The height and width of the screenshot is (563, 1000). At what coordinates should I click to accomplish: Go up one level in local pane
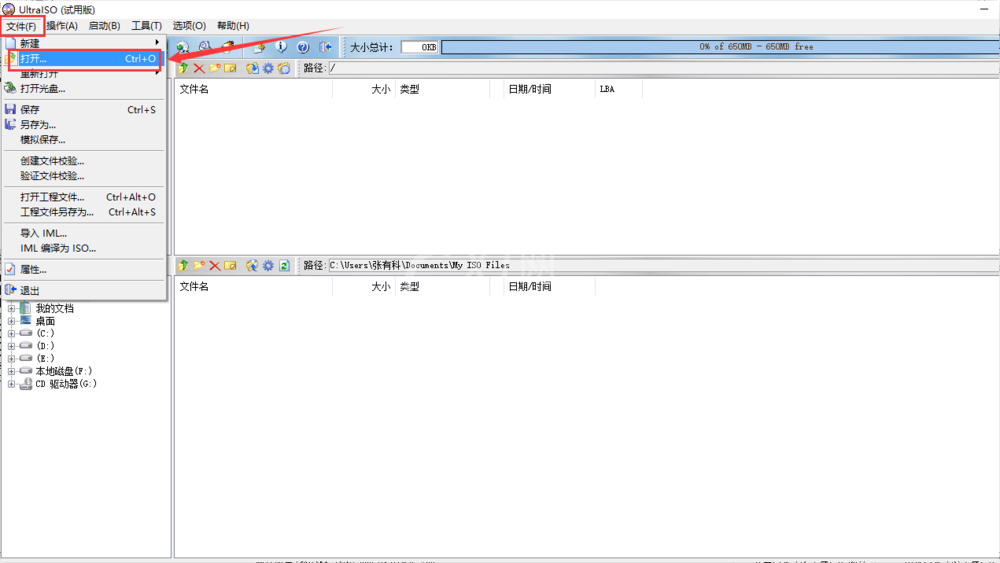pyautogui.click(x=184, y=265)
